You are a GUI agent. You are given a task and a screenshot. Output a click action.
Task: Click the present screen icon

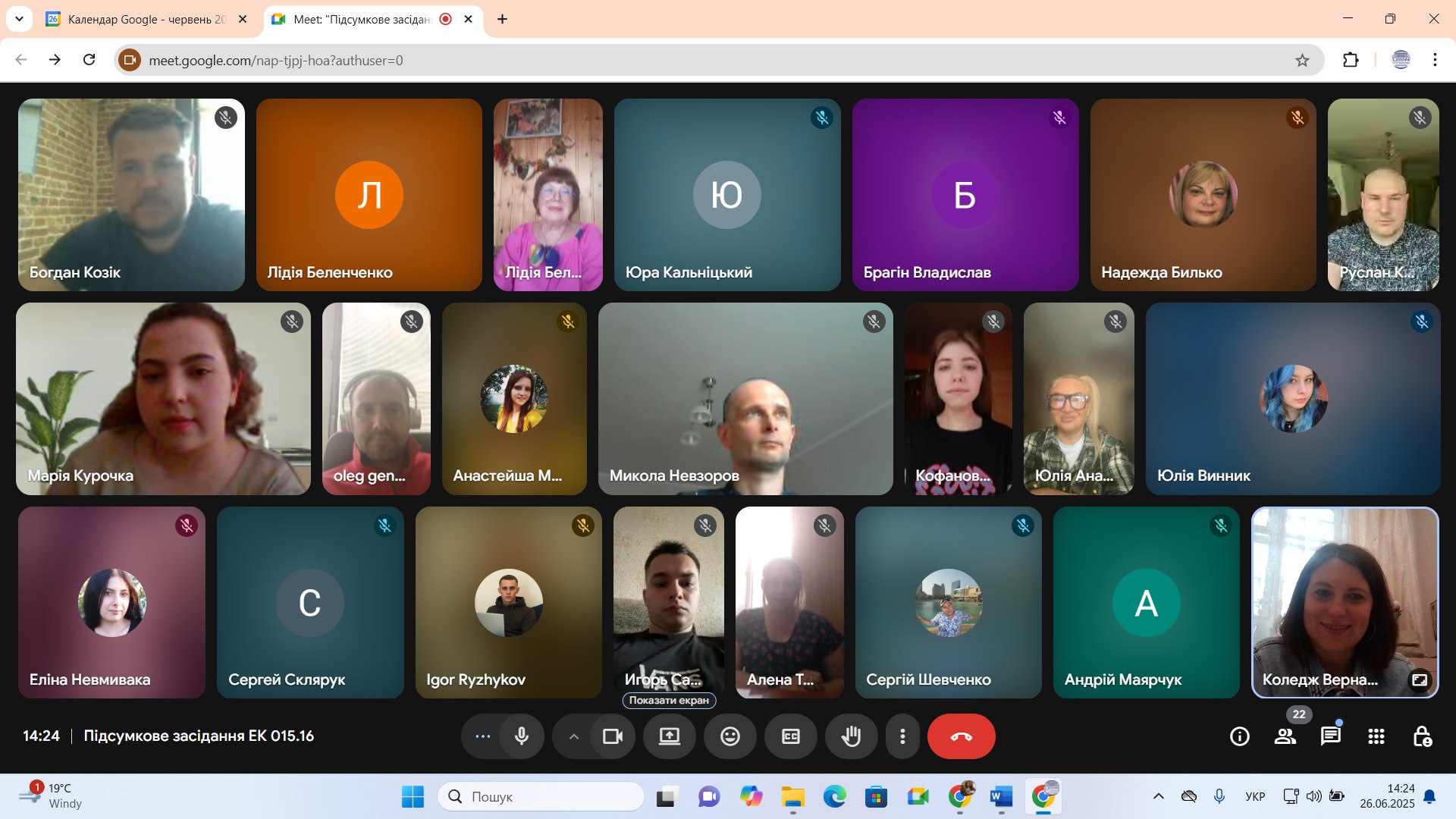[x=669, y=736]
